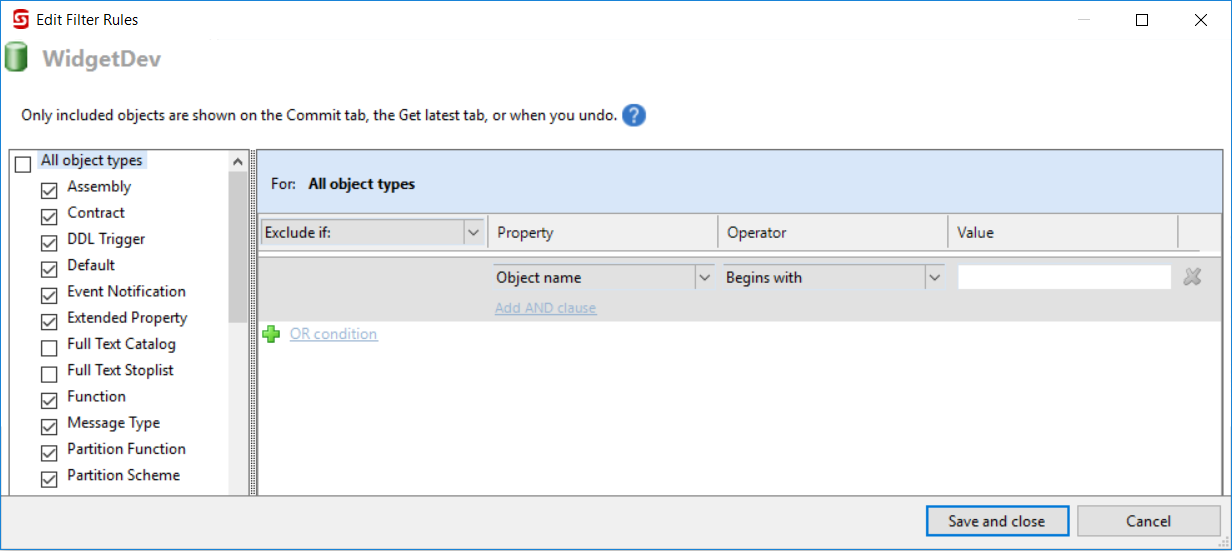This screenshot has height=551, width=1232.
Task: Click the green WidgetDev database icon
Action: coord(16,58)
